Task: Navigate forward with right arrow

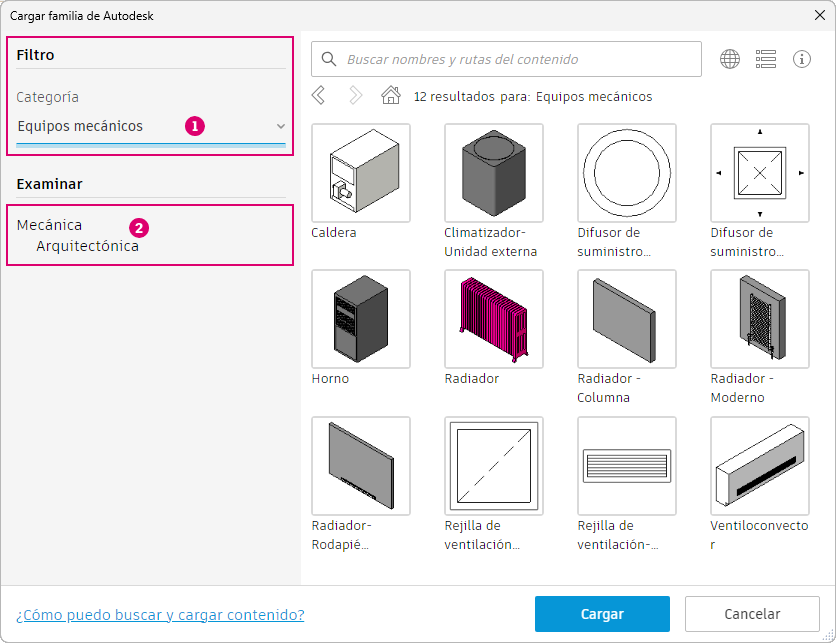Action: (x=355, y=96)
